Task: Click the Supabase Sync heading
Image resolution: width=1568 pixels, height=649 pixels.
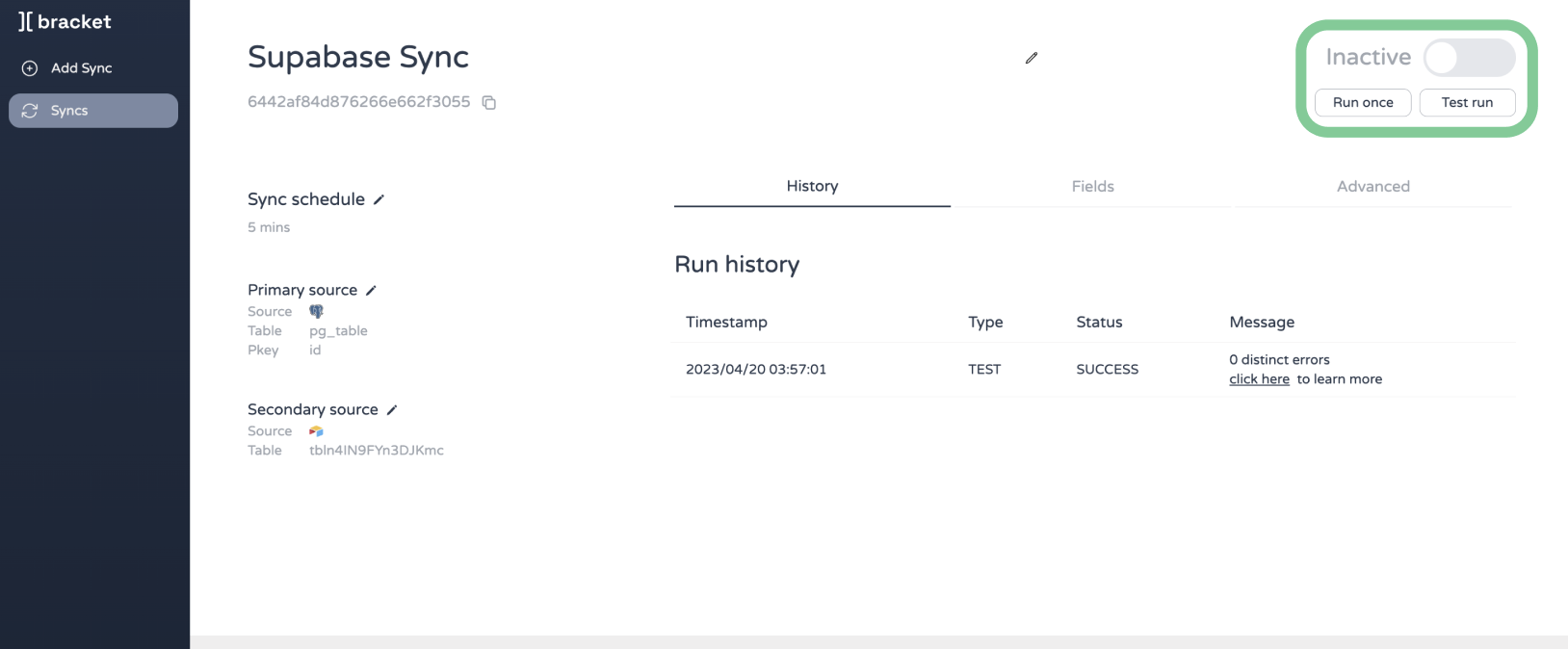Action: [x=358, y=58]
